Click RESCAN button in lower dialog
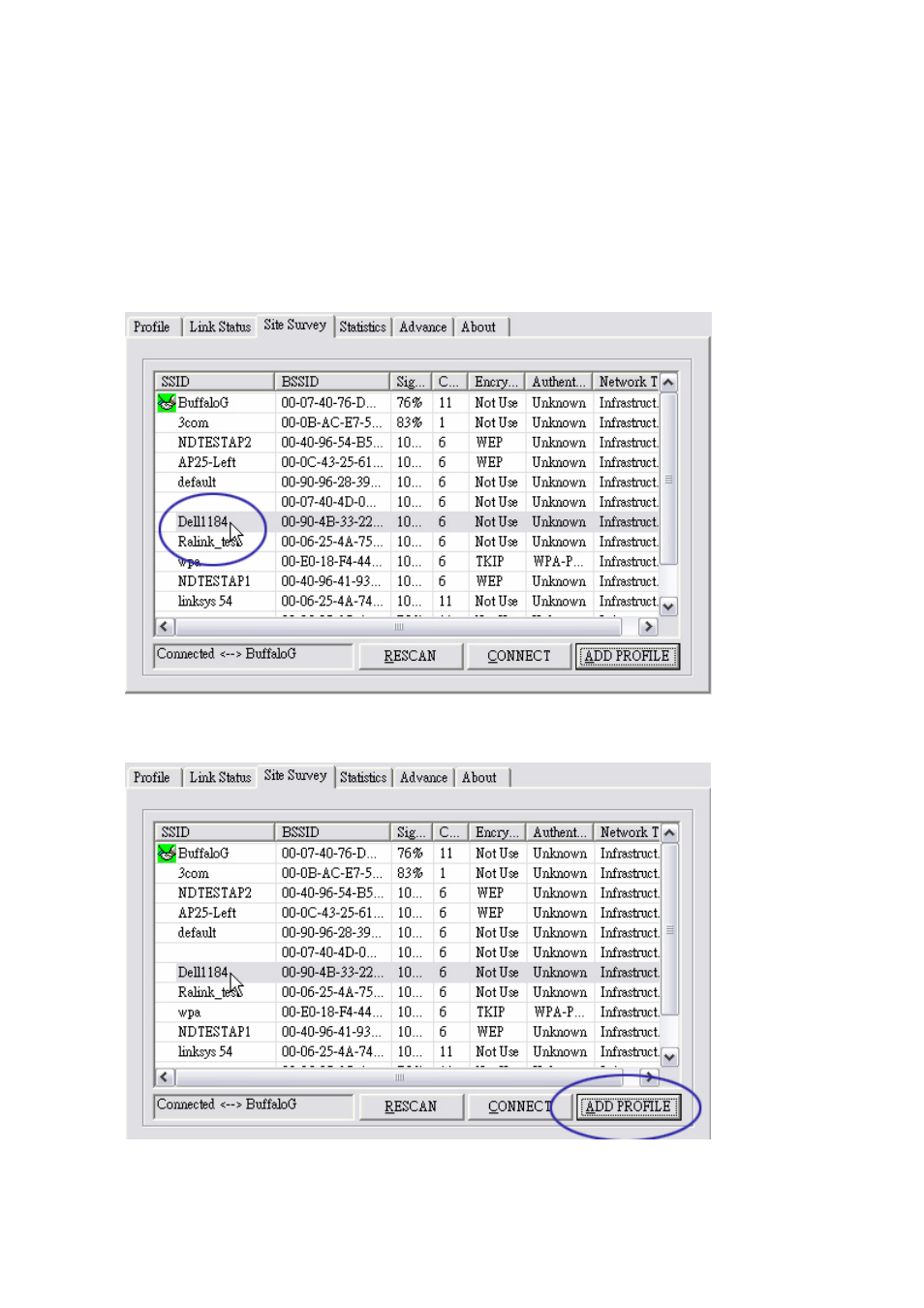The image size is (924, 1308). pyautogui.click(x=411, y=1106)
